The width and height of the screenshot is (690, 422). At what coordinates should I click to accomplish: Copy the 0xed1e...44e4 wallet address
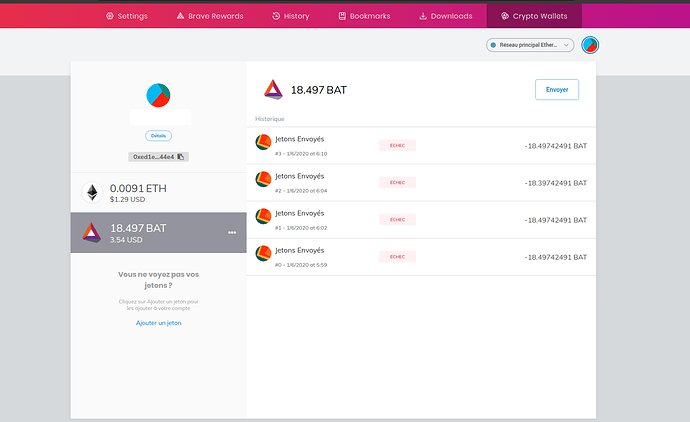[158, 157]
